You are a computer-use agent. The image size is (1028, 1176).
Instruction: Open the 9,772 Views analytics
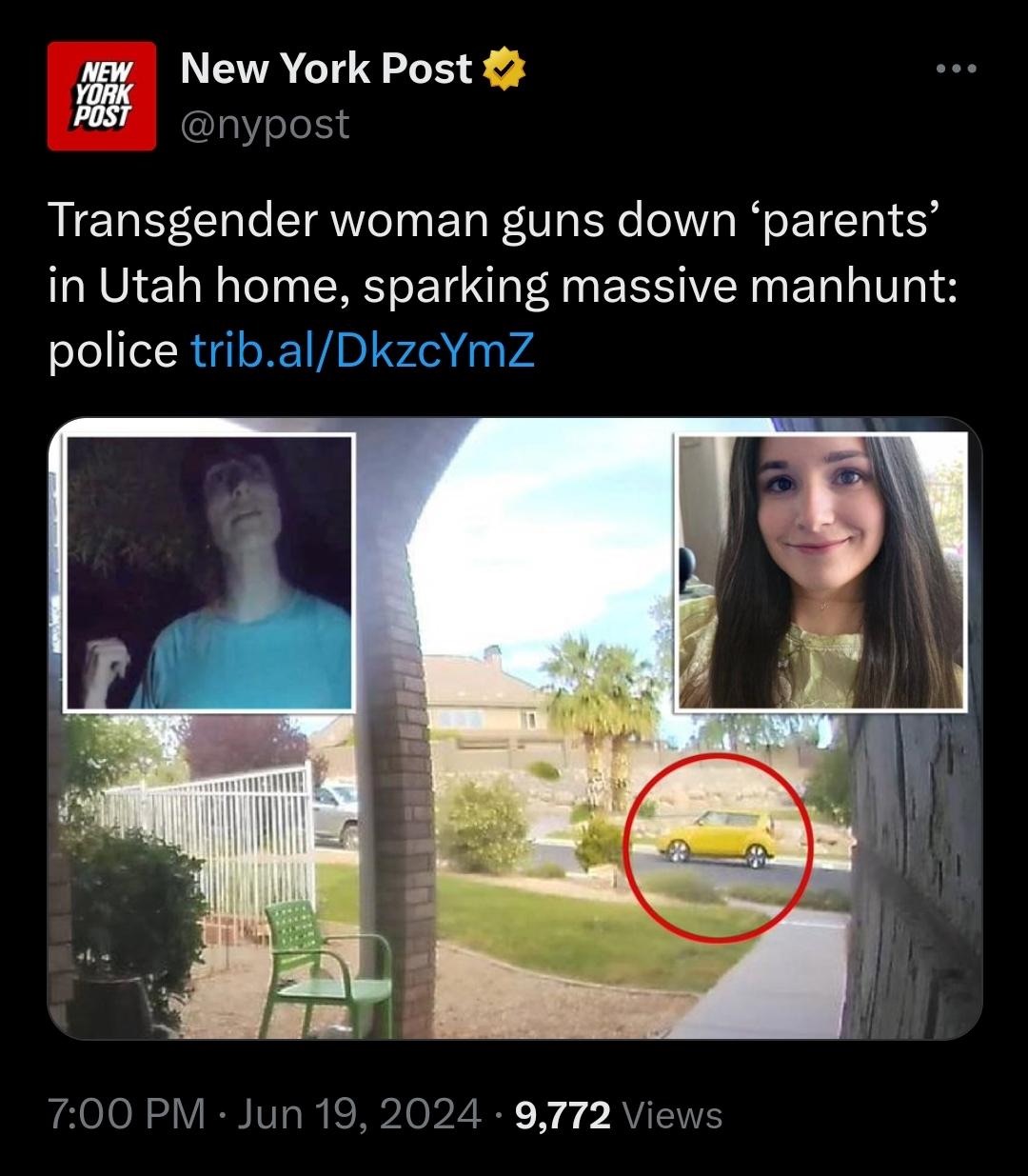619,1113
